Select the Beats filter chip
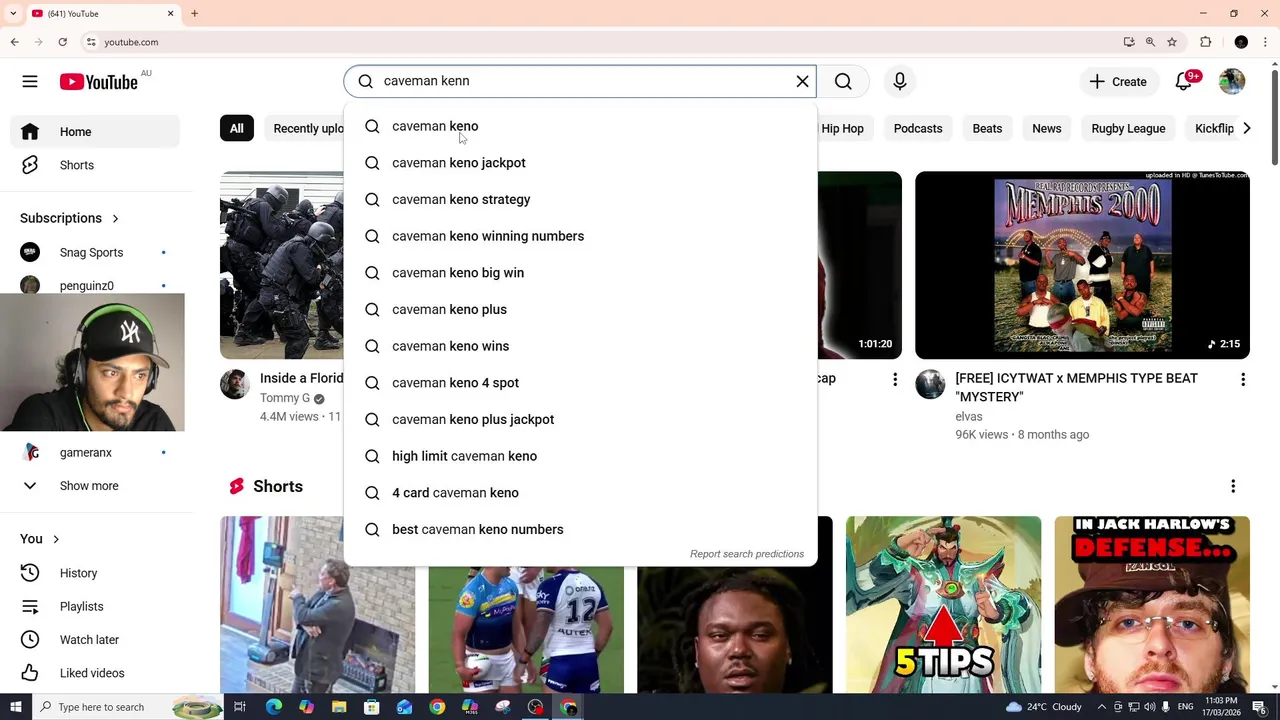Screen dimensions: 1280x720 point(987,128)
